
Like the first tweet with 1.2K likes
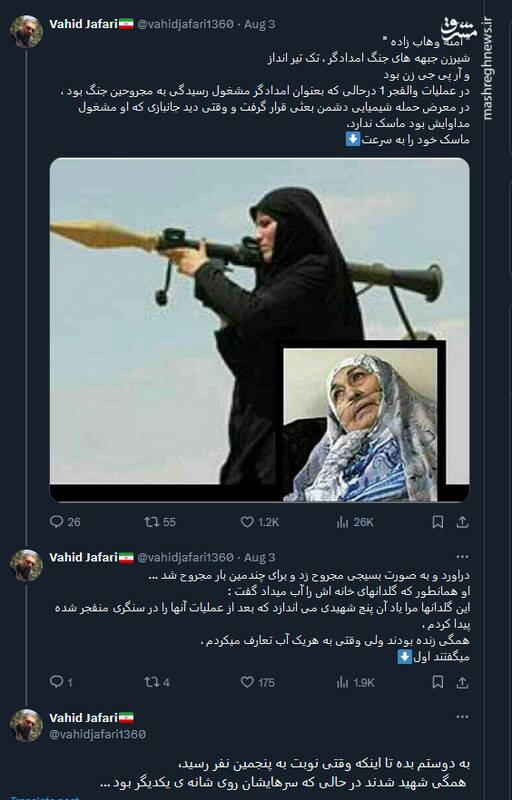point(260,522)
